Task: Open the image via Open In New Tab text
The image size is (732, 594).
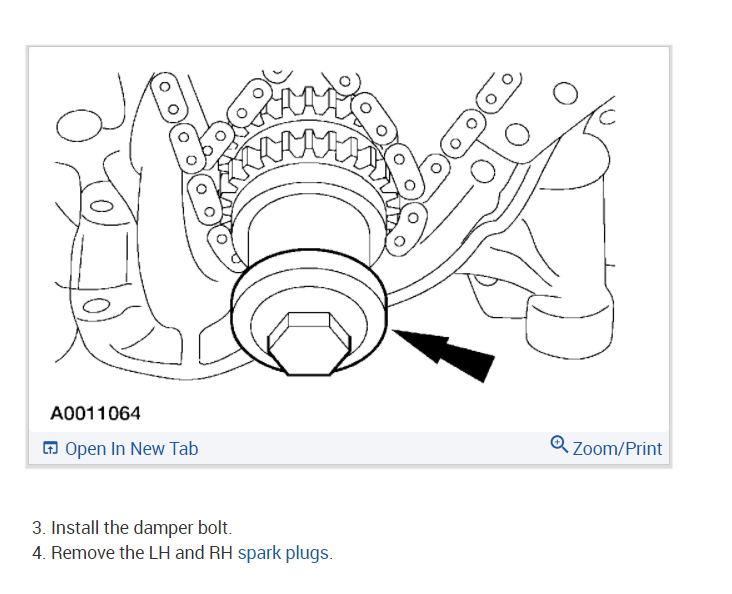Action: 132,449
